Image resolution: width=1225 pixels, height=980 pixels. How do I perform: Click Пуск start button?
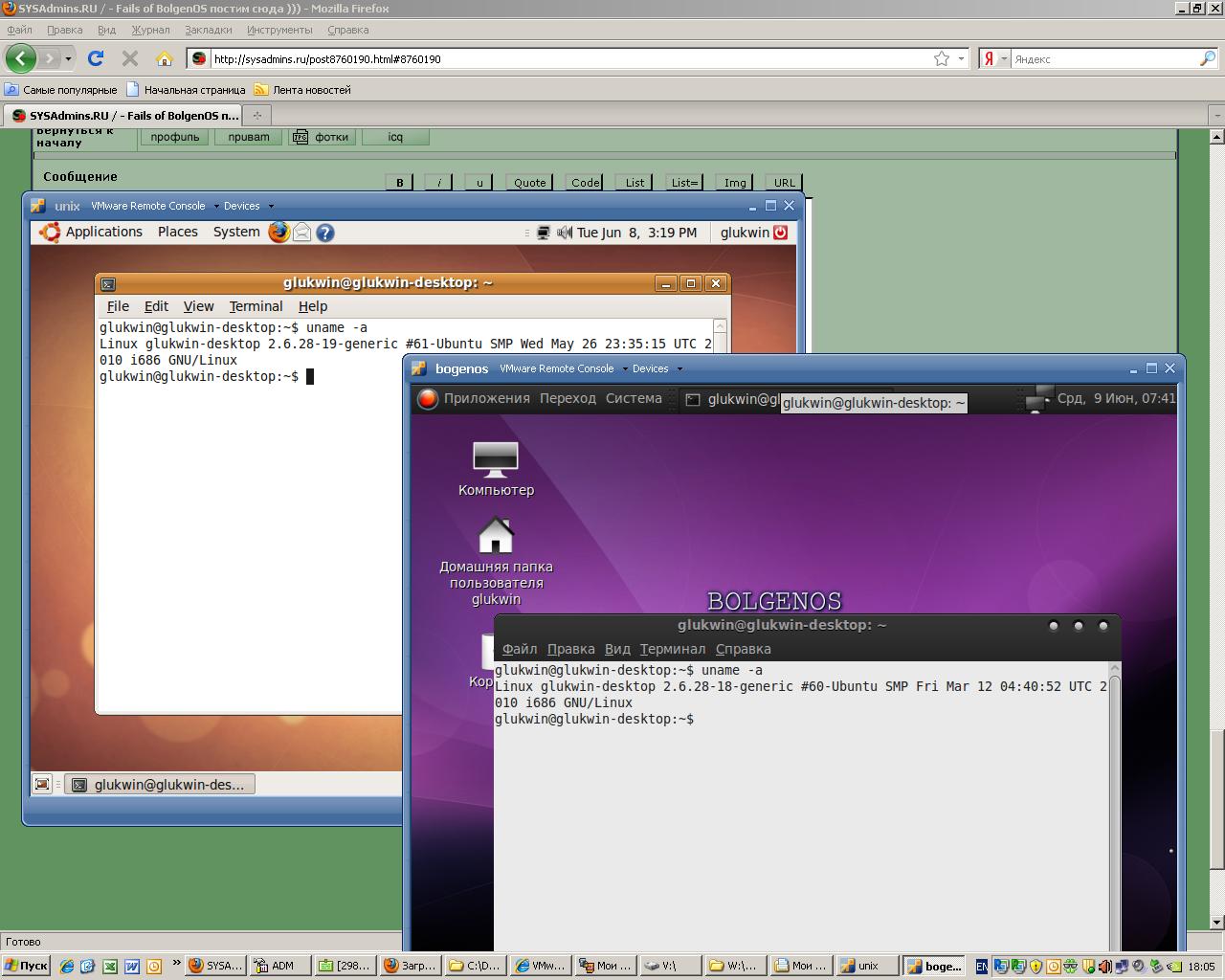click(27, 966)
